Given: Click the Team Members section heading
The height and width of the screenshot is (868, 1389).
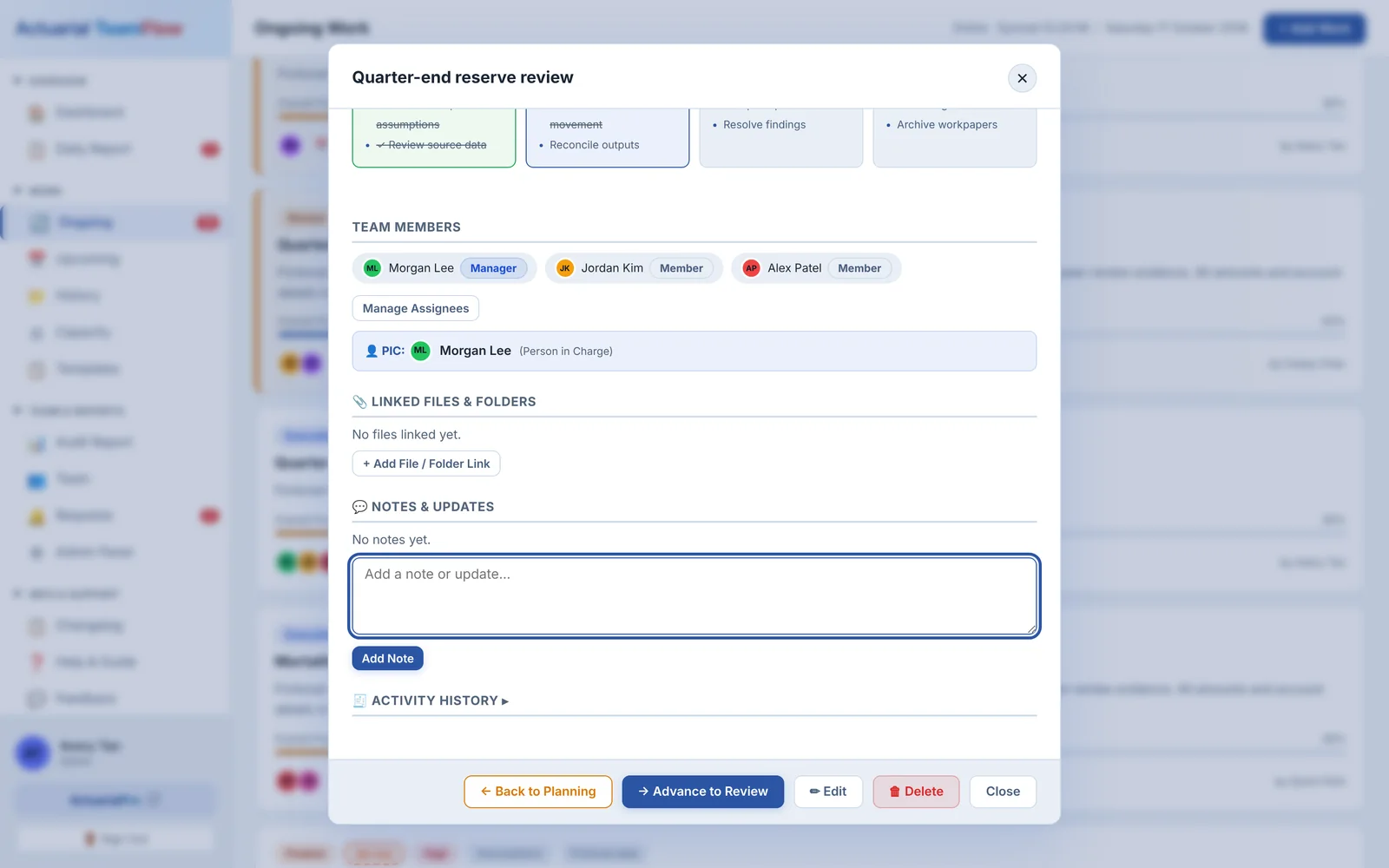Looking at the screenshot, I should (x=406, y=227).
